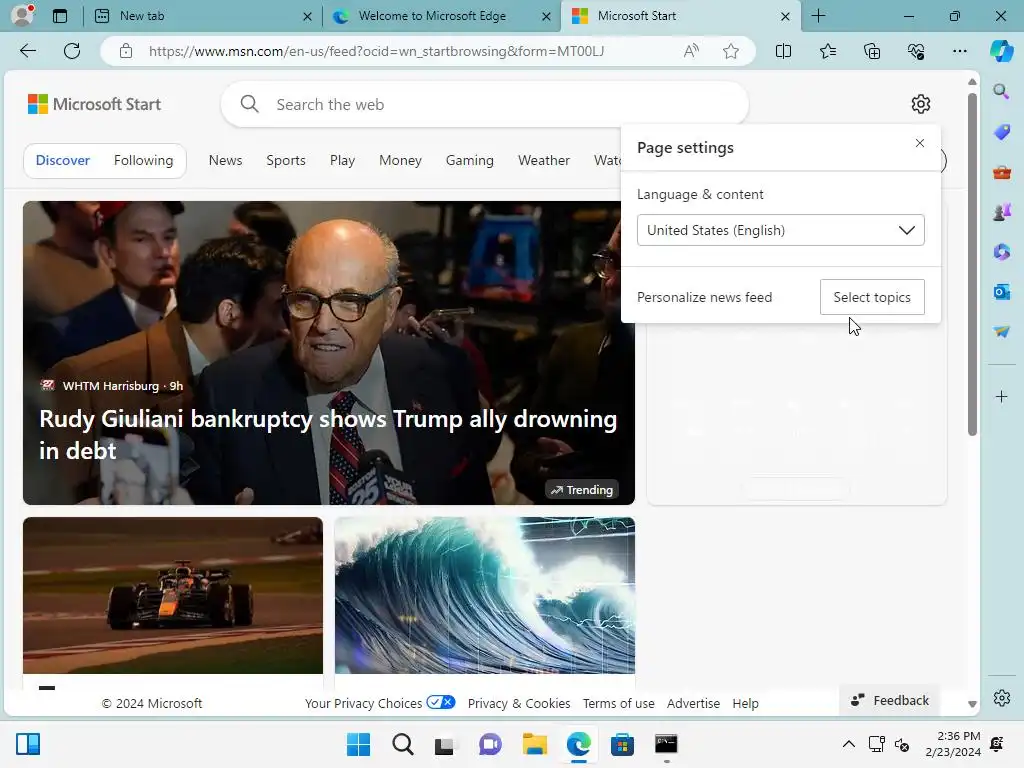Image resolution: width=1024 pixels, height=768 pixels.
Task: View site information lock icon
Action: pyautogui.click(x=126, y=51)
